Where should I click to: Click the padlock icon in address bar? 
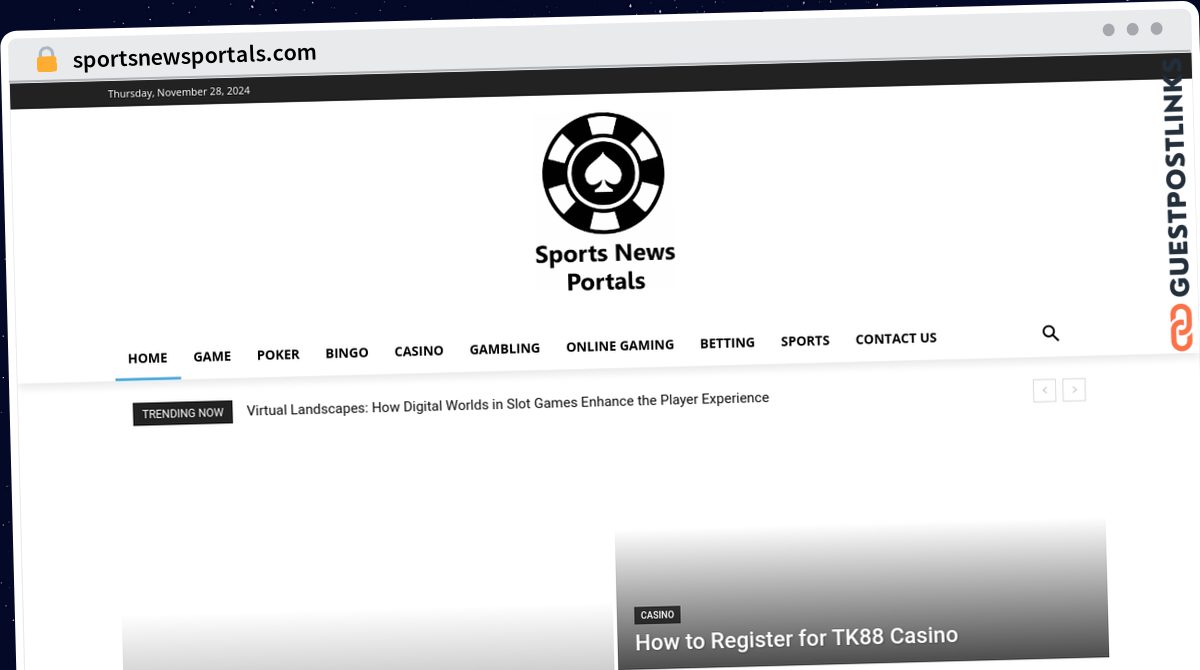(x=47, y=60)
